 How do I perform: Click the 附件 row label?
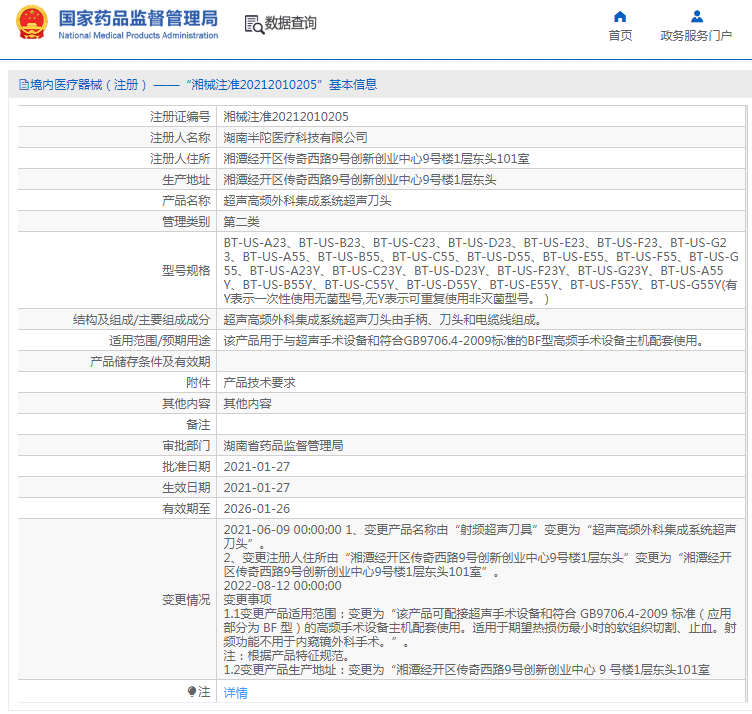(199, 383)
